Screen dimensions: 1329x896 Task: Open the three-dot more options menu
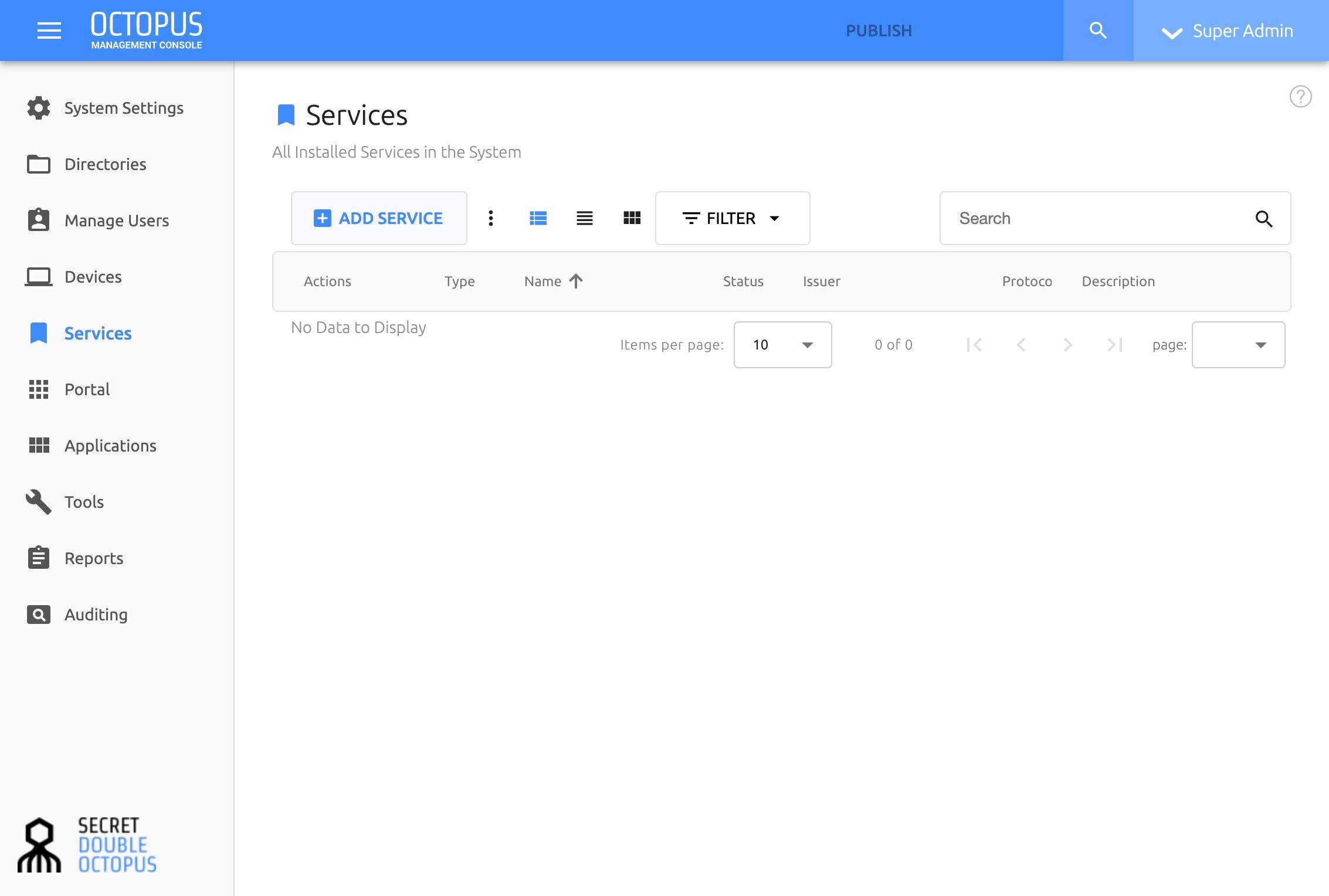click(491, 218)
